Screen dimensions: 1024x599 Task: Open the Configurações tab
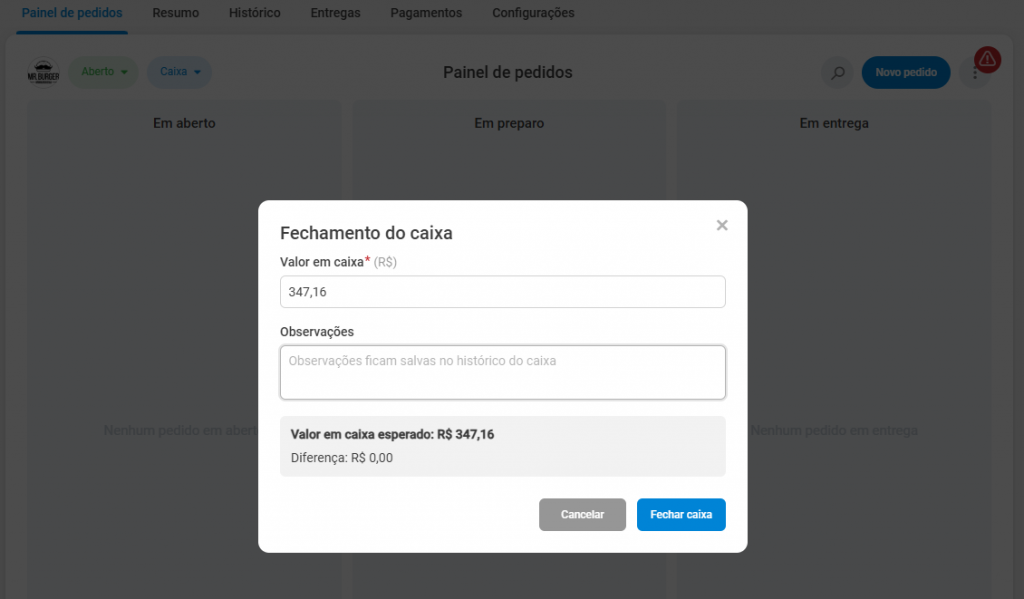[533, 13]
